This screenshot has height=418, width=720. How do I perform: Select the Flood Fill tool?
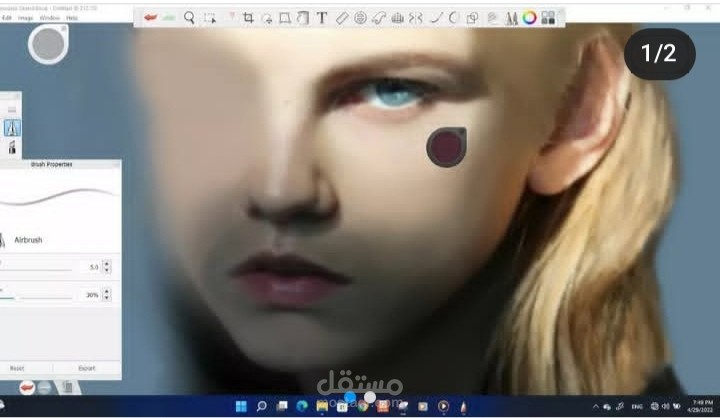click(x=303, y=18)
